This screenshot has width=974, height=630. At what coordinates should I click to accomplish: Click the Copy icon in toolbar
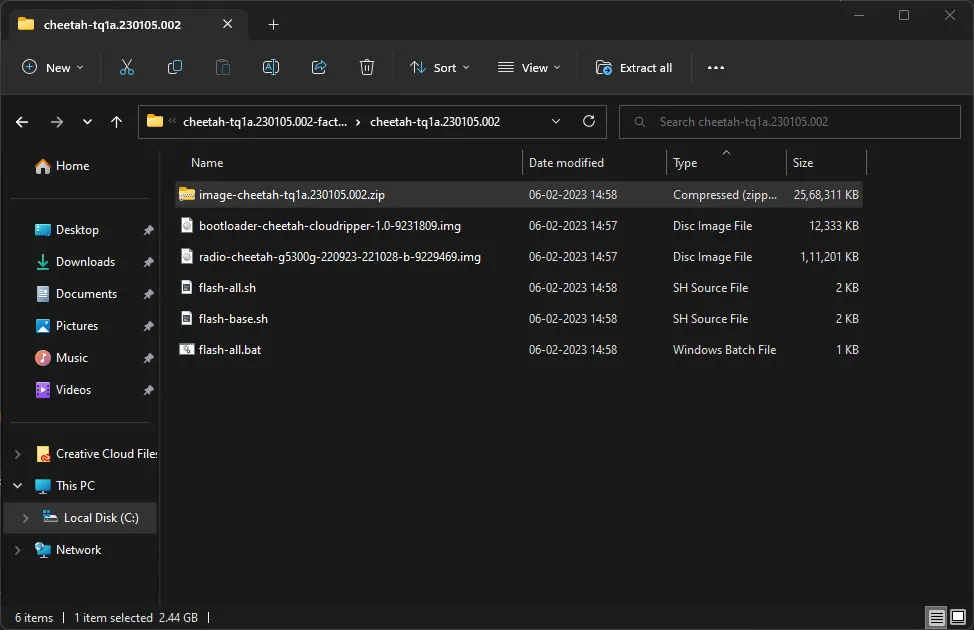tap(175, 67)
